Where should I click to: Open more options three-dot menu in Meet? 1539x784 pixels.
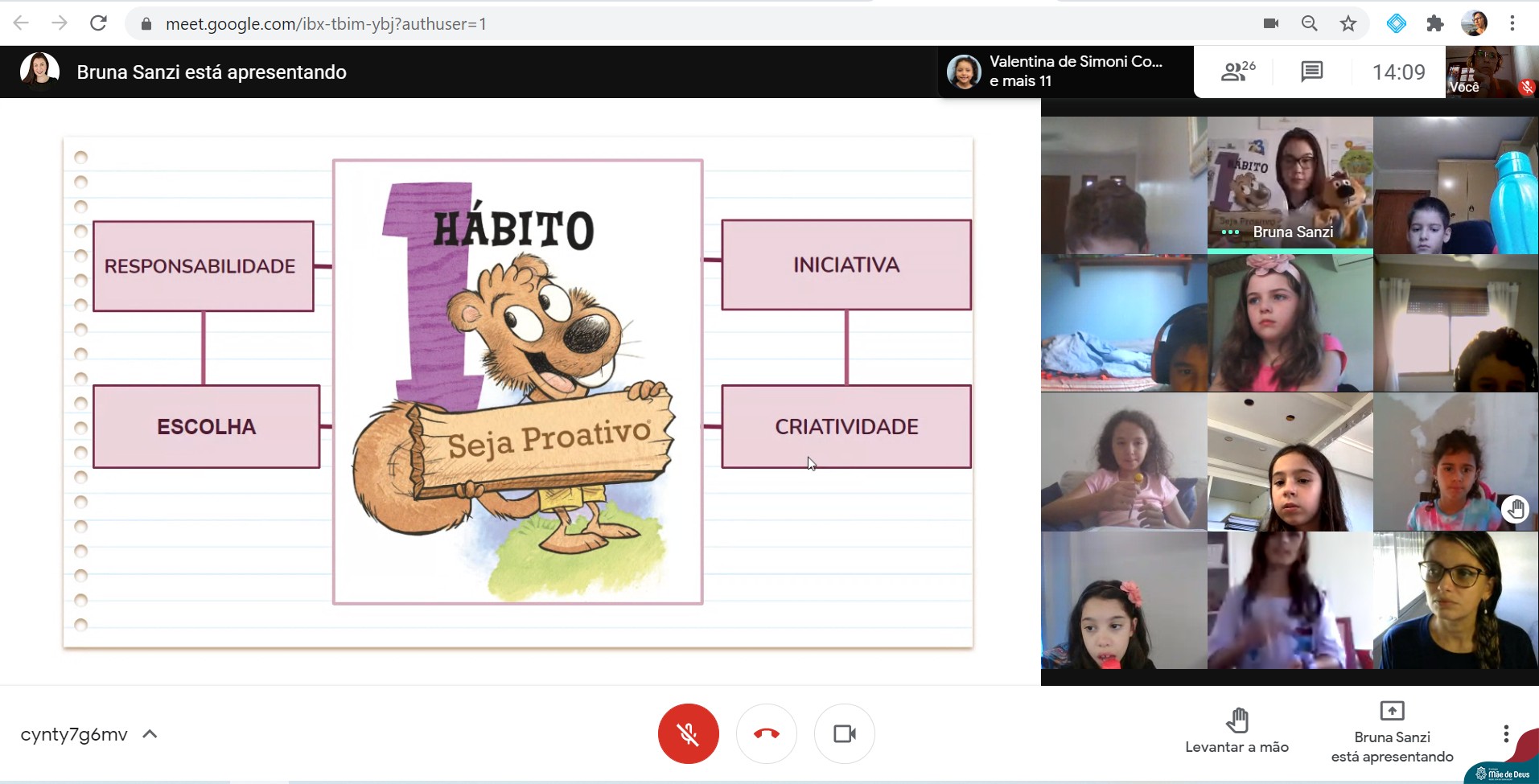1505,733
